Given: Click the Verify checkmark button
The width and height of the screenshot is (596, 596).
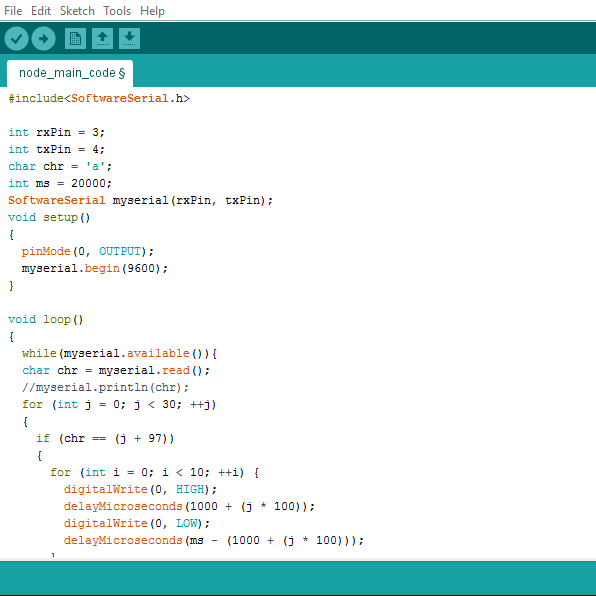Looking at the screenshot, I should point(16,38).
